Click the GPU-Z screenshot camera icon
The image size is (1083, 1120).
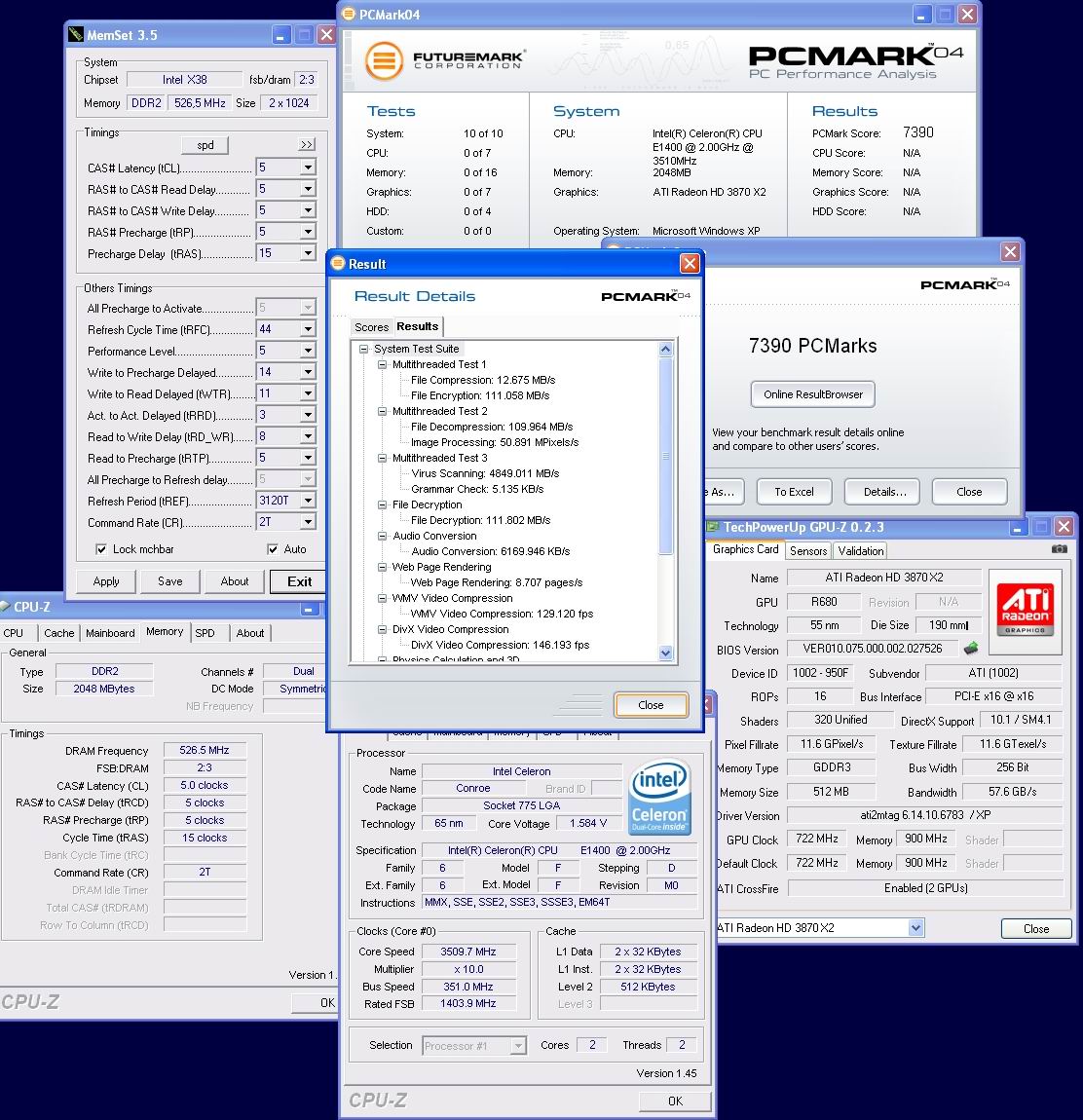[x=1060, y=548]
